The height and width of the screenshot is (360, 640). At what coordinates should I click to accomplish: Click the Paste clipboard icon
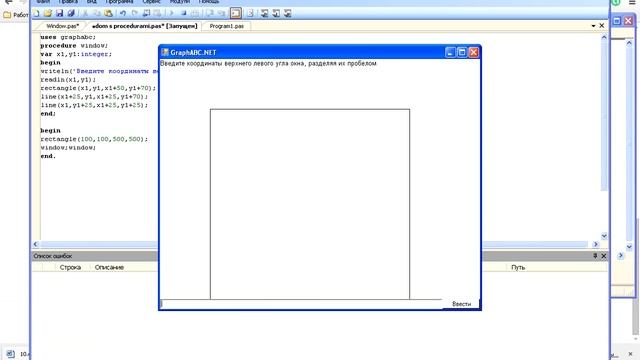108,13
